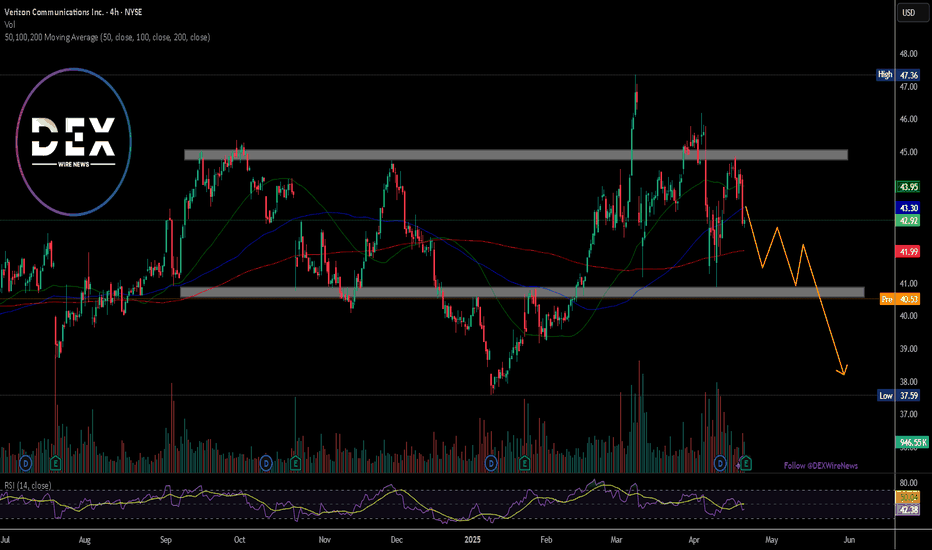Viewport: 932px width, 550px height.
Task: Click the 41.00 price axis value
Action: (908, 283)
